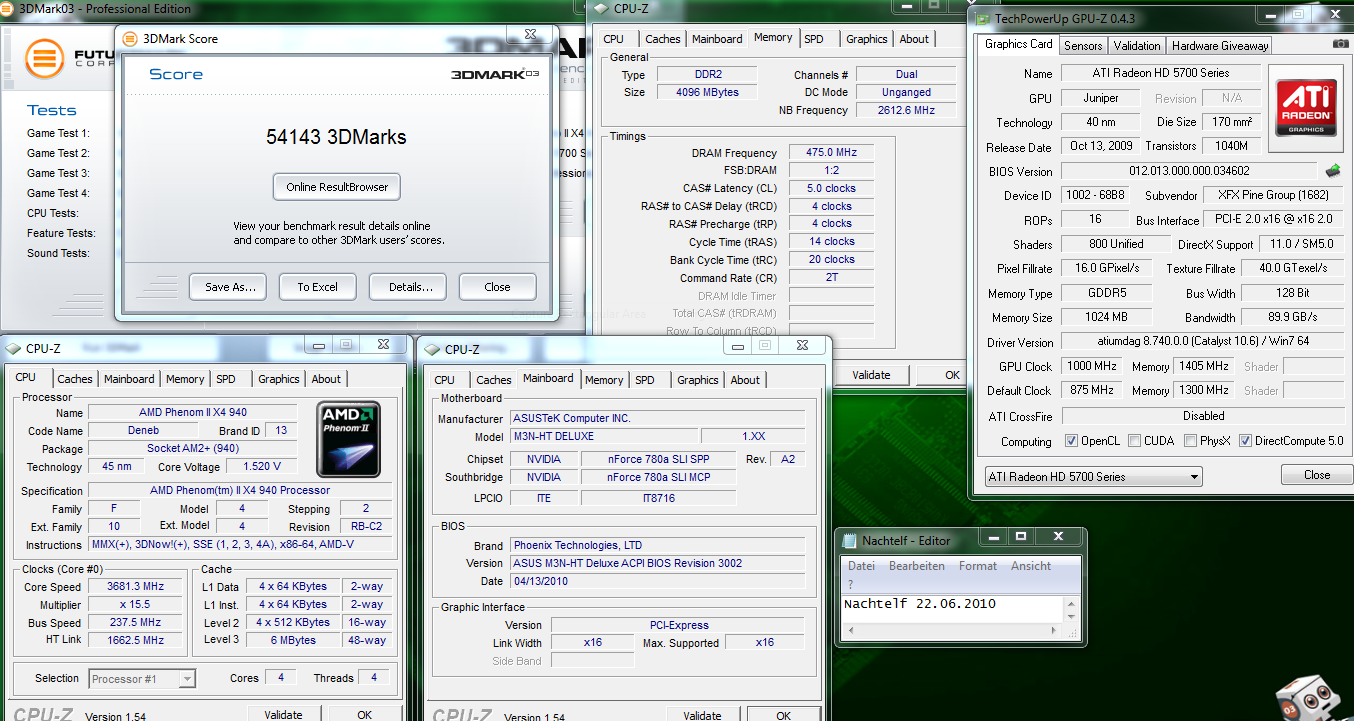This screenshot has height=721, width=1354.
Task: Click the AMD Phenom II logo in CPU-Z
Action: click(x=348, y=439)
